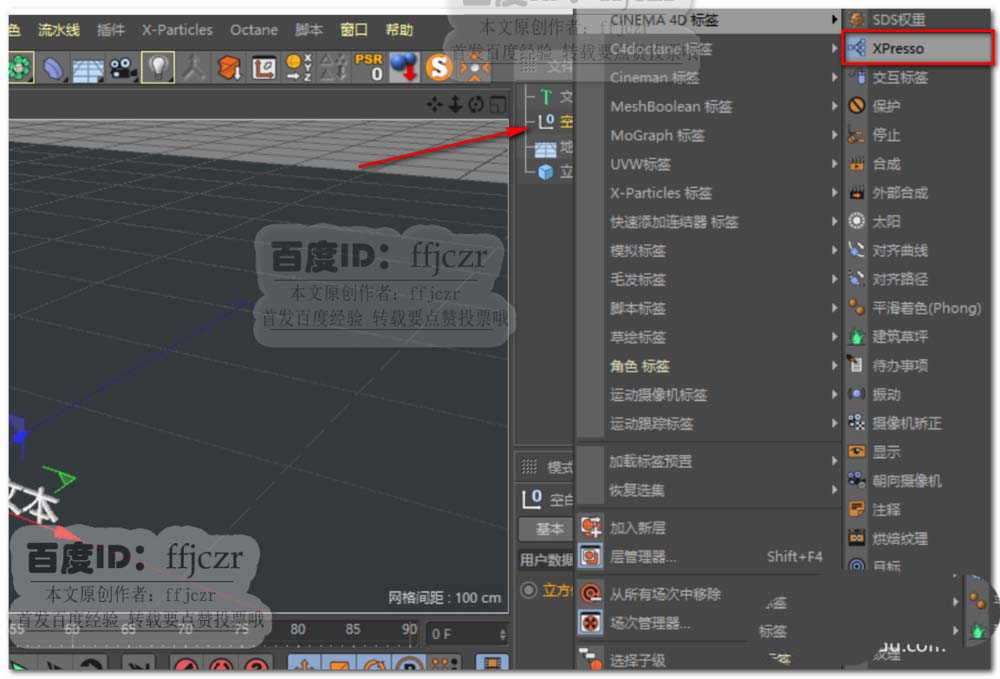Expand the 运动摄像机标签 submenu
Image resolution: width=1000 pixels, height=679 pixels.
(x=709, y=395)
